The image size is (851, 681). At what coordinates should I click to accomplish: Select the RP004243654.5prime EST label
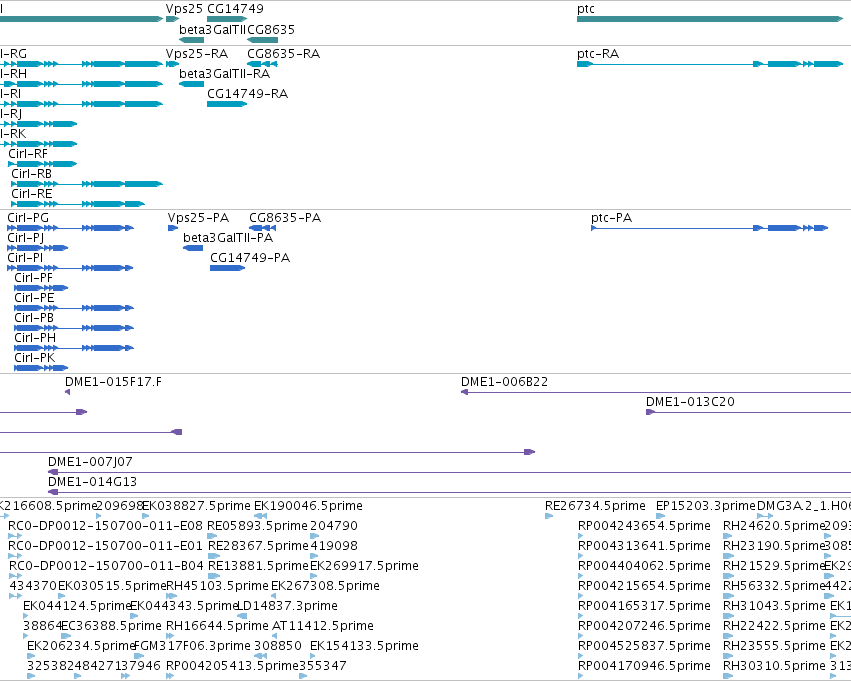coord(644,526)
